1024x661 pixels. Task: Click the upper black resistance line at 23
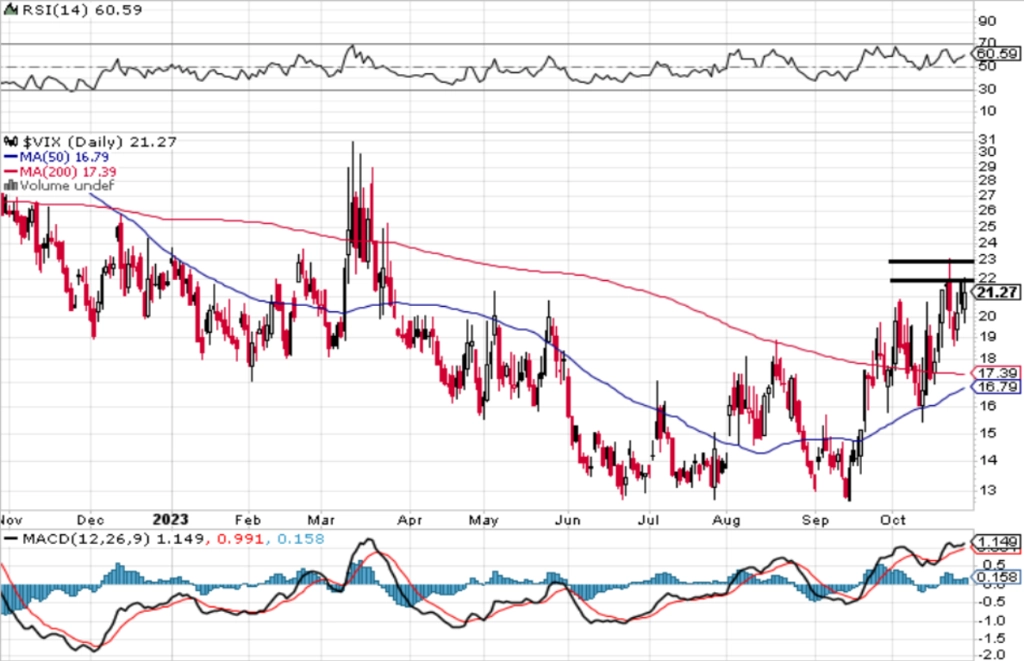(931, 261)
